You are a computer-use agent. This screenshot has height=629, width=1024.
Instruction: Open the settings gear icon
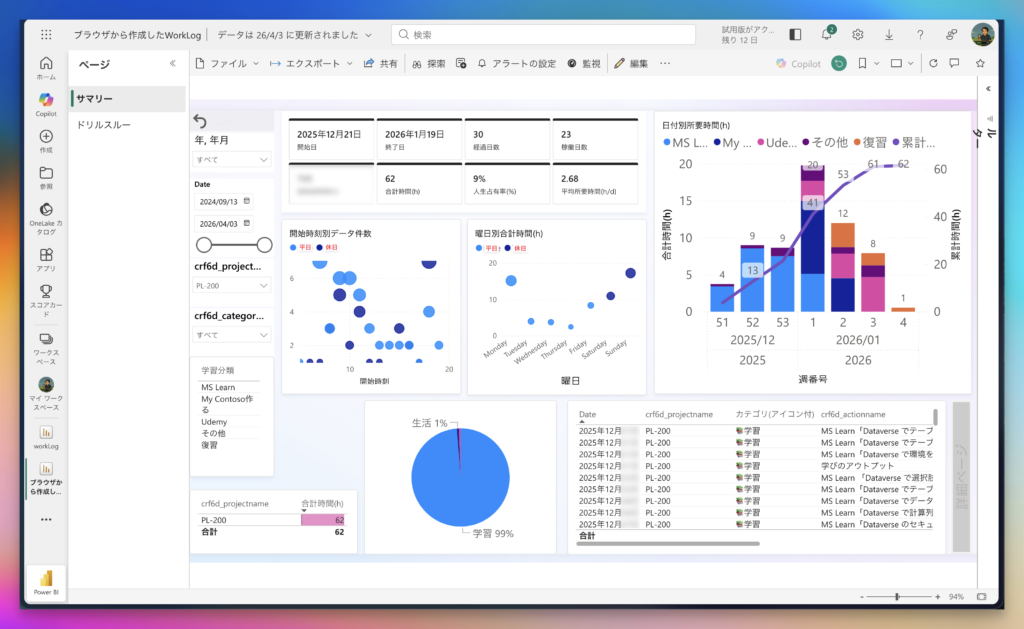[x=858, y=34]
